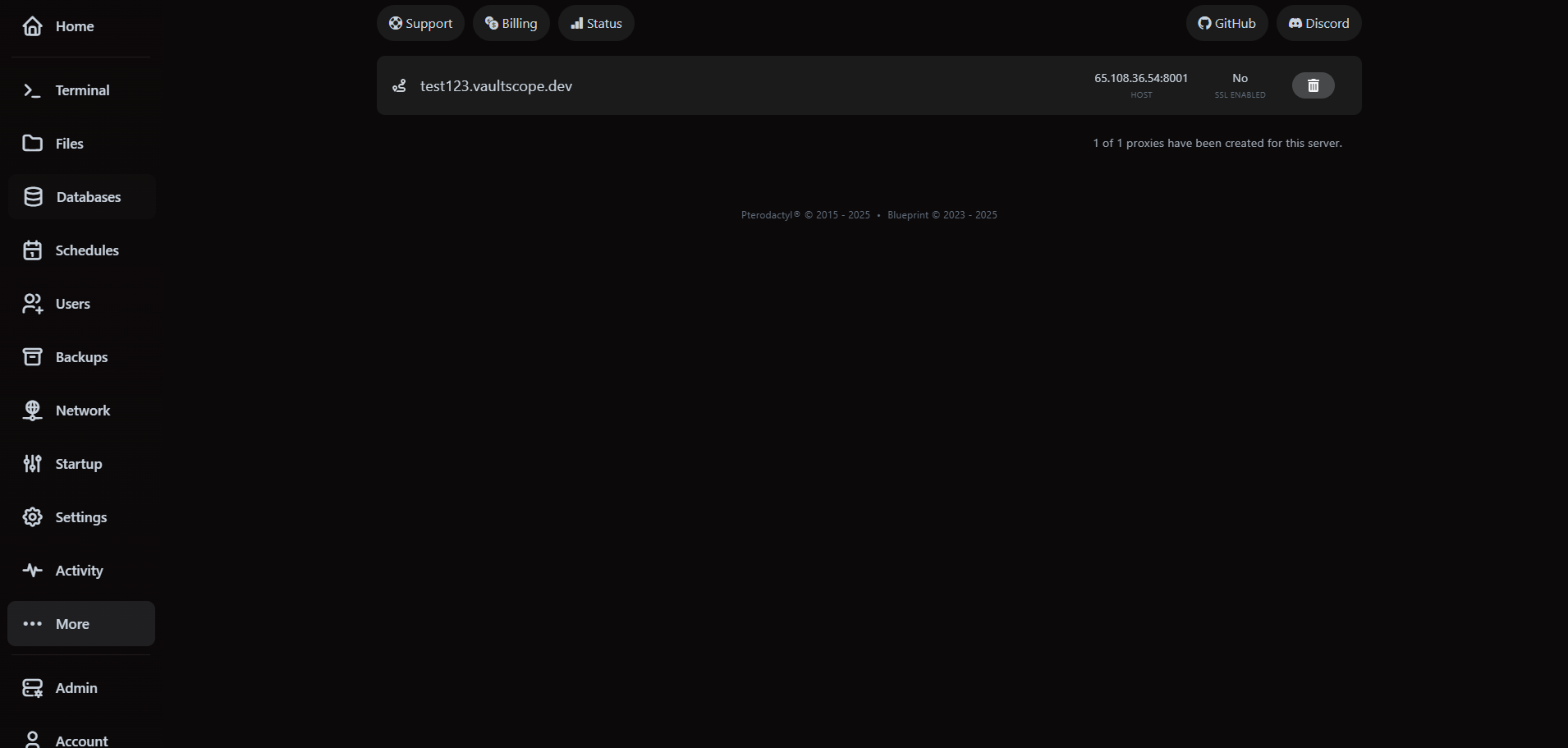Select the Startup sliders icon
The width and height of the screenshot is (1568, 748).
tap(32, 463)
